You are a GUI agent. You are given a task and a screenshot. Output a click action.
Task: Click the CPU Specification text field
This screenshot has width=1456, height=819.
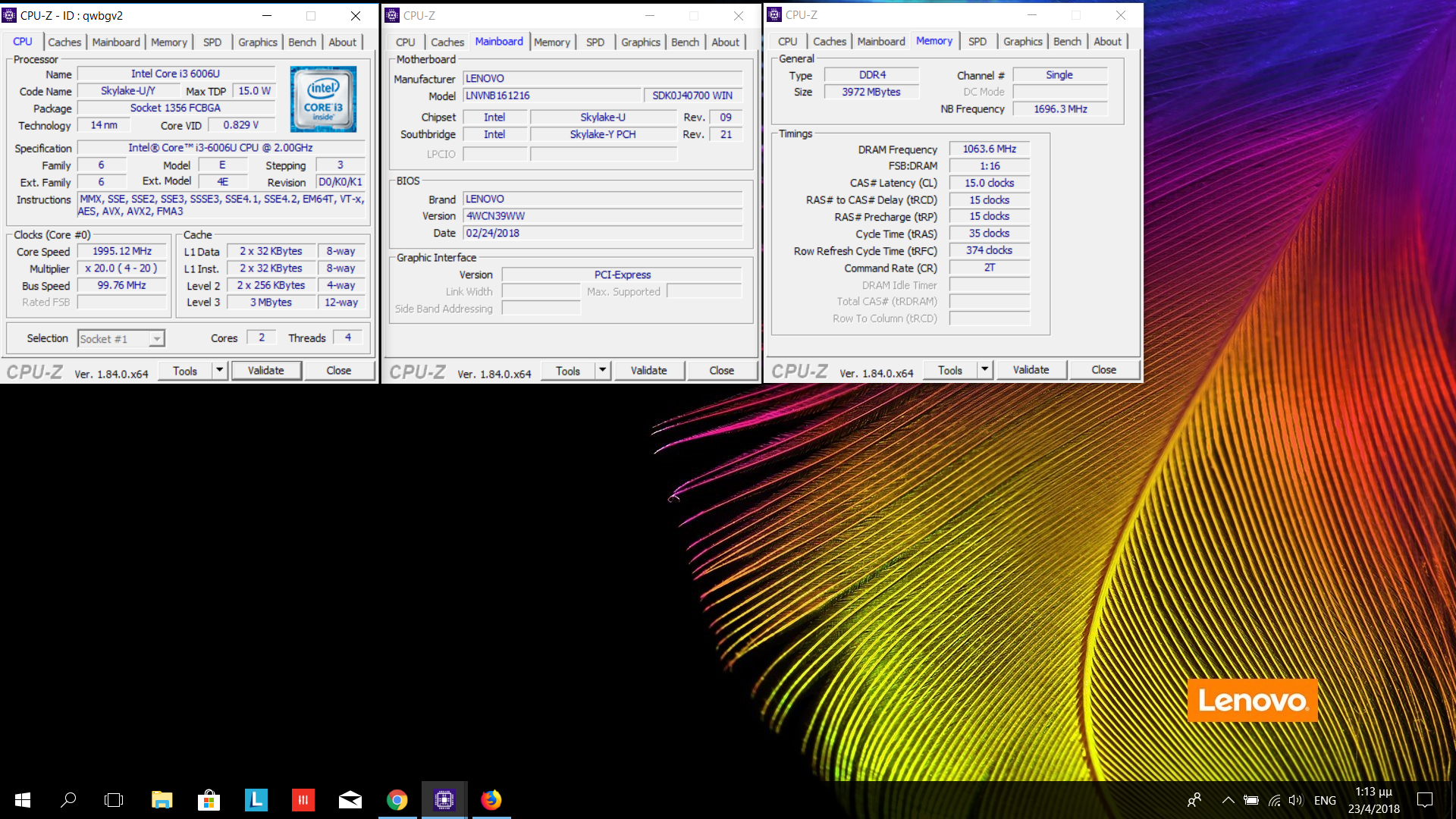pyautogui.click(x=221, y=147)
